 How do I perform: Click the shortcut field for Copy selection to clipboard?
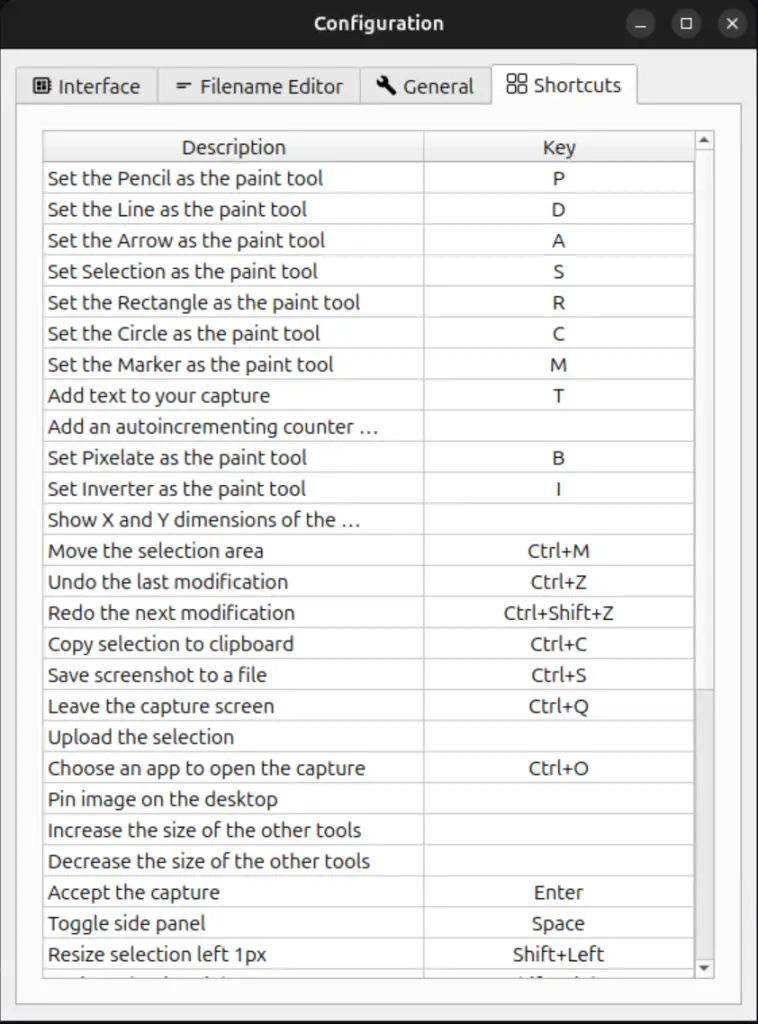[x=558, y=644]
